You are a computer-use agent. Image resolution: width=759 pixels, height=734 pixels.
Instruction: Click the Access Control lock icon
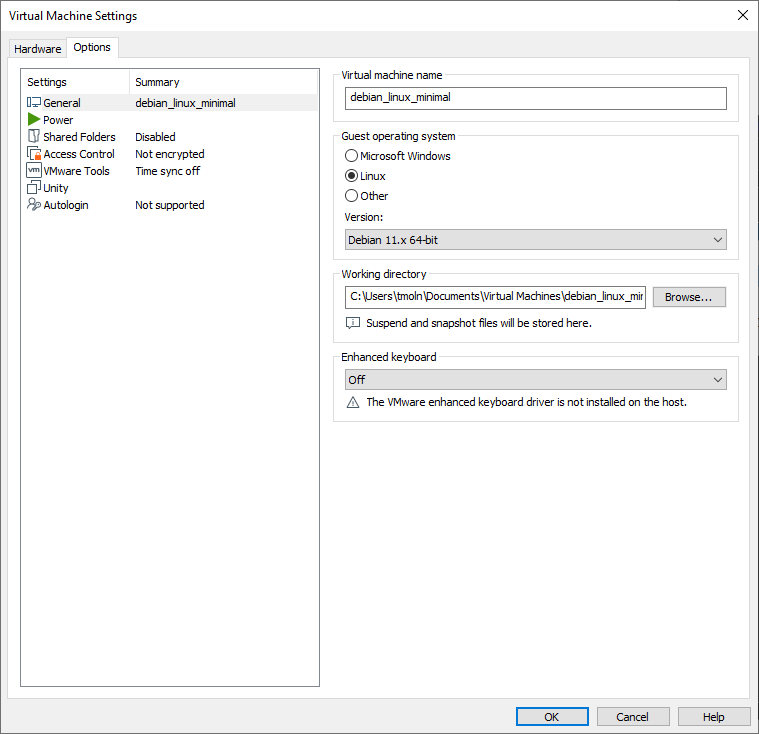(34, 154)
